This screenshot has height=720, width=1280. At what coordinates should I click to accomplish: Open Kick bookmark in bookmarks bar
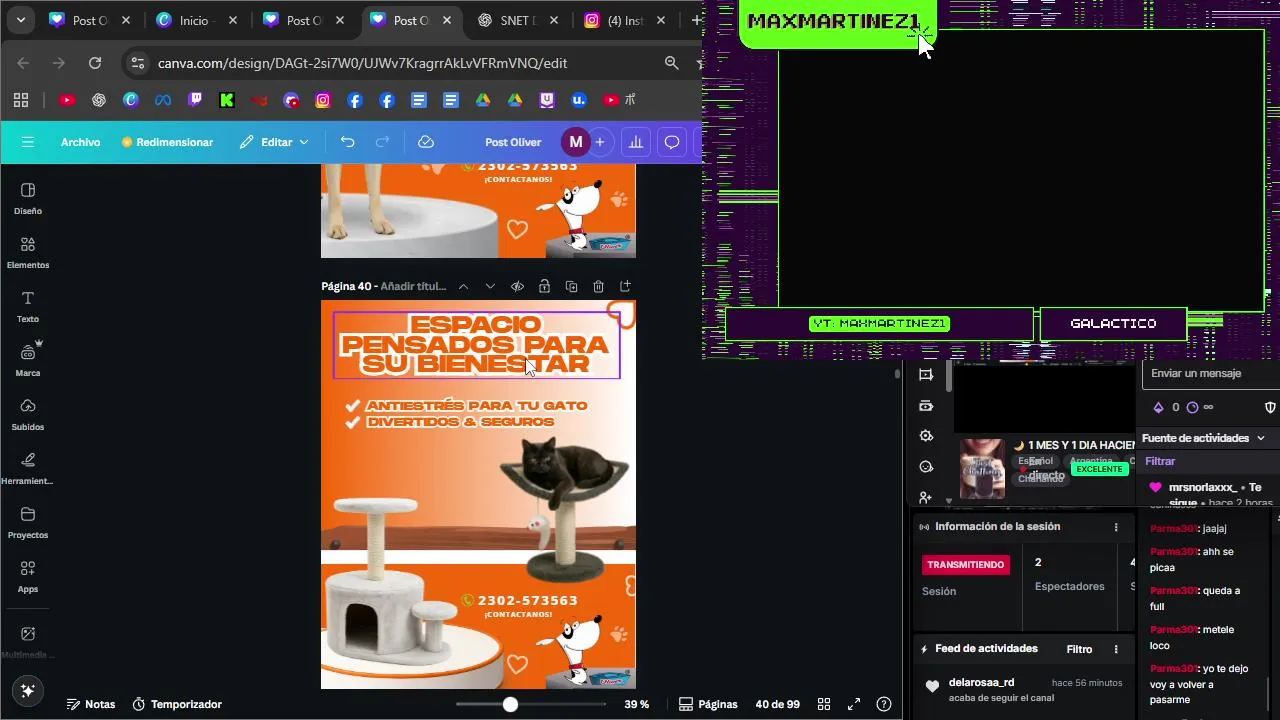point(227,100)
